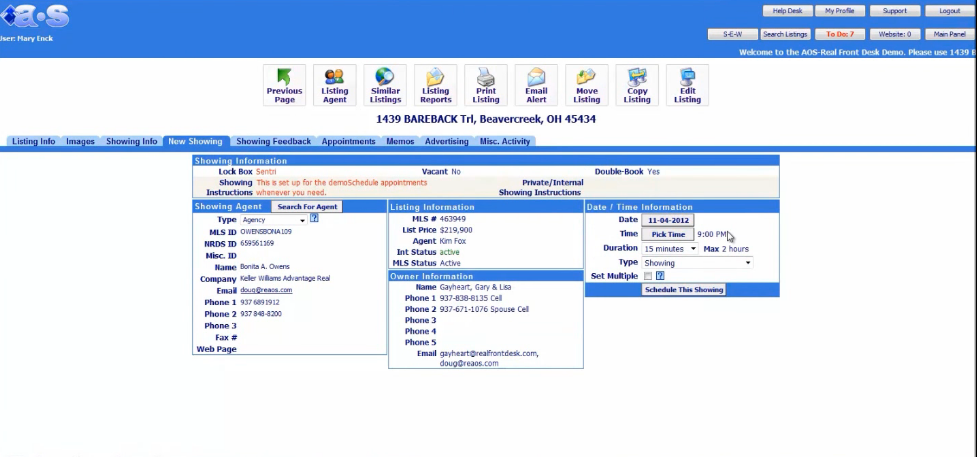Click the Print Listing icon
This screenshot has width=977, height=457.
coord(486,85)
